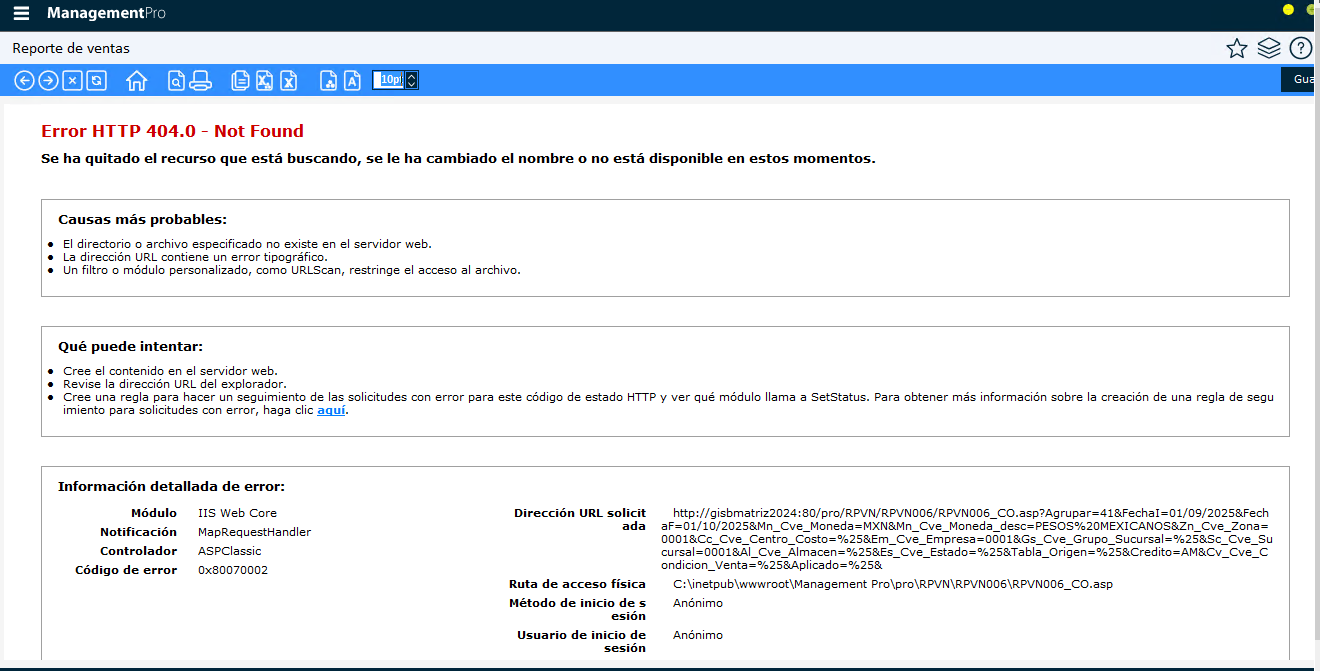Click the 10pt font size field

pos(388,80)
